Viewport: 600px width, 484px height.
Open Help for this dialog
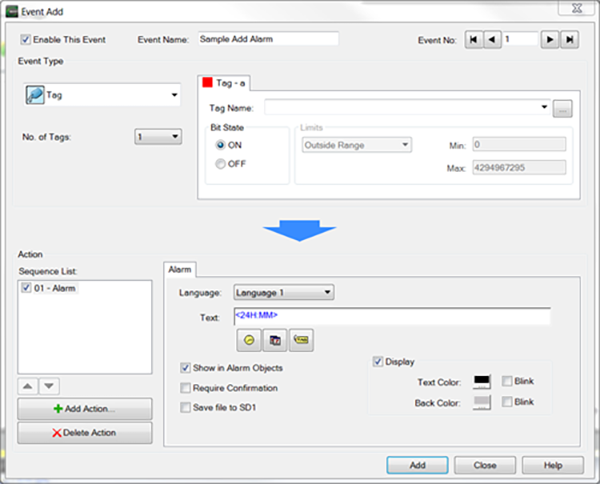(553, 465)
